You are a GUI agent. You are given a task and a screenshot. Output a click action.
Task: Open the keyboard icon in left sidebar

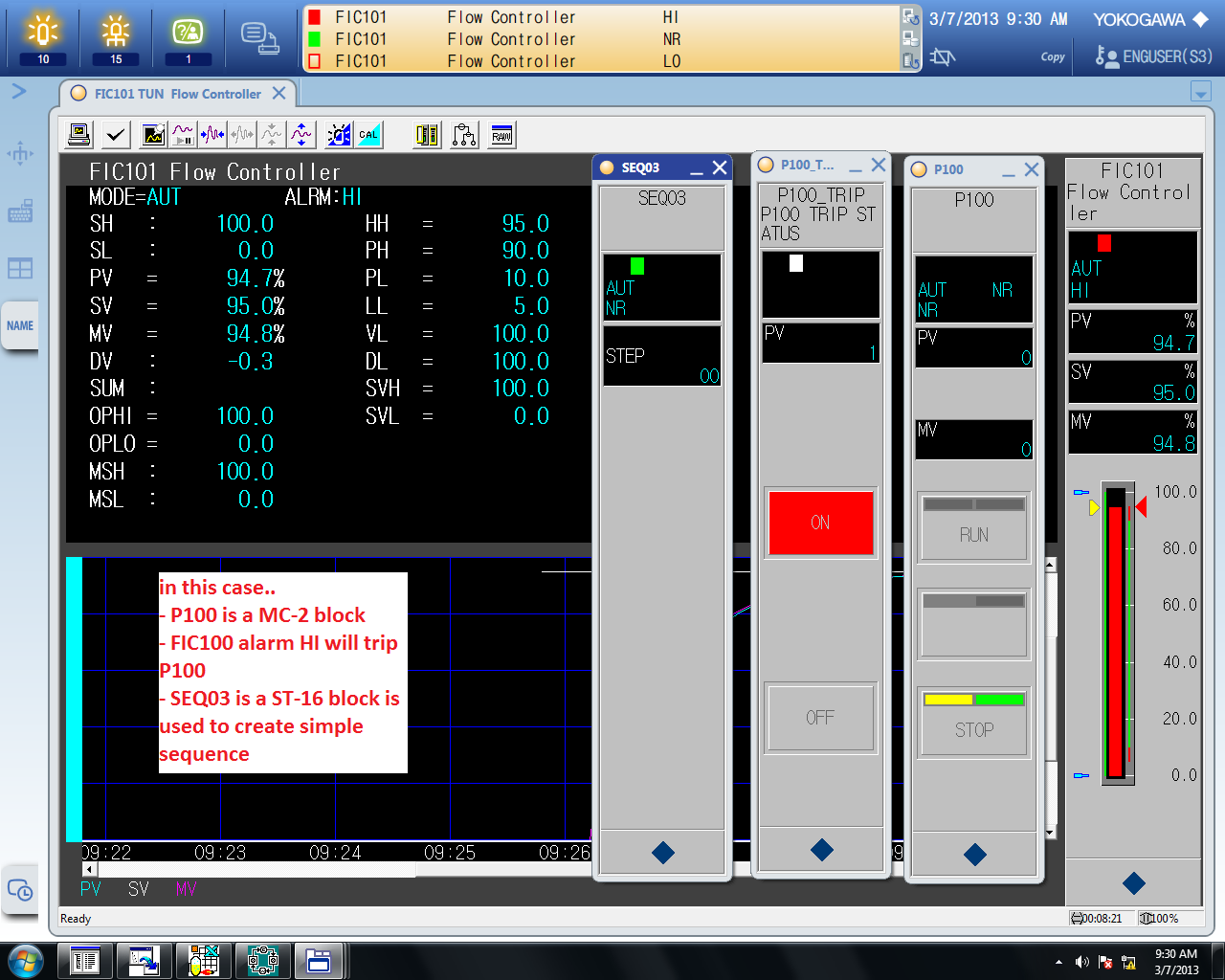coord(20,212)
